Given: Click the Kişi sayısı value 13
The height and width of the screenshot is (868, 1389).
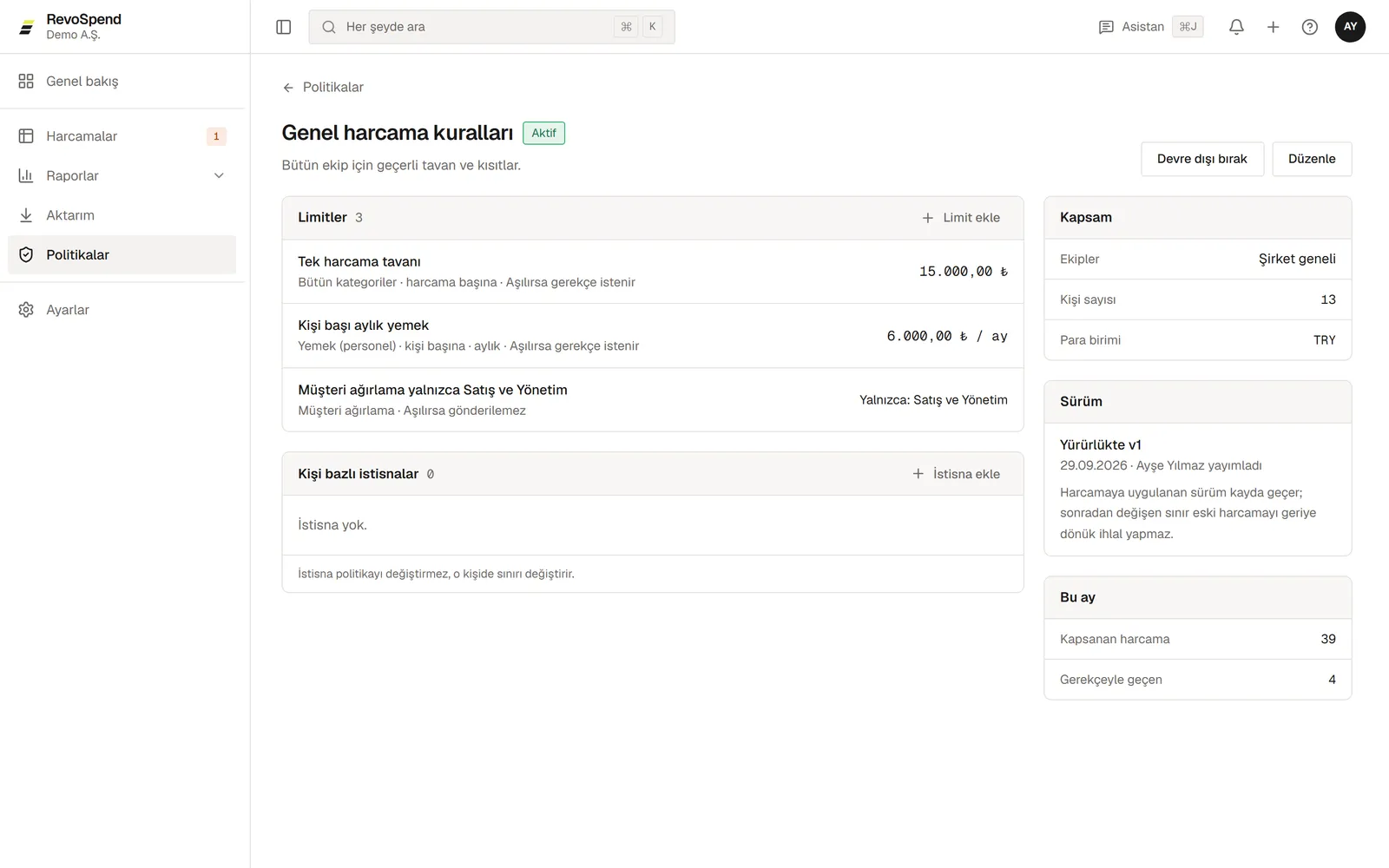Looking at the screenshot, I should coord(1328,299).
